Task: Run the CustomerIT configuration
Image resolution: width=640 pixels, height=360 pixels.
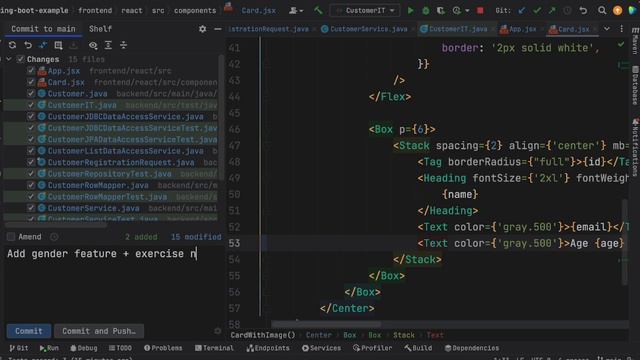Action: coord(410,11)
